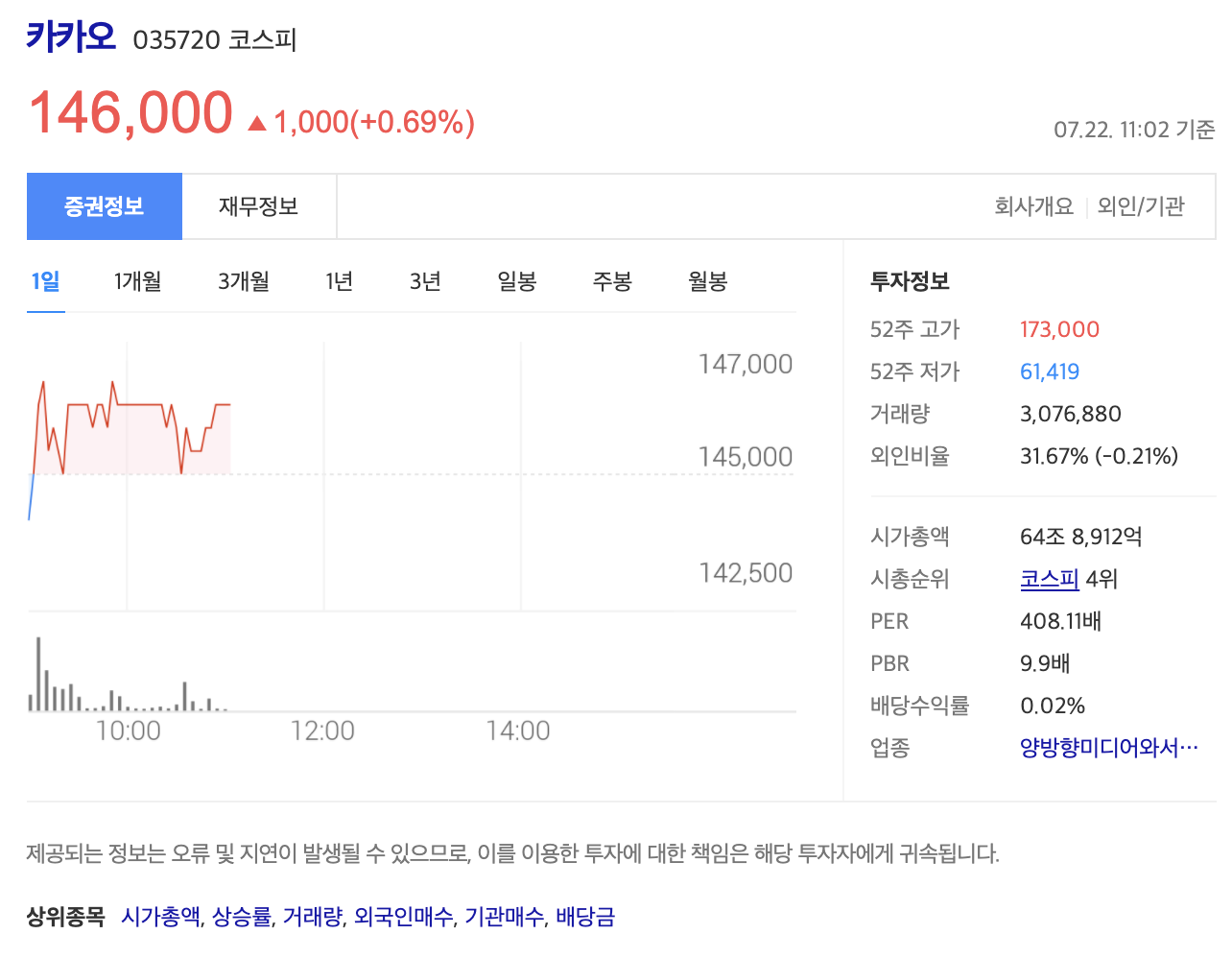Switch chart to 주봉 candles

pos(612,281)
